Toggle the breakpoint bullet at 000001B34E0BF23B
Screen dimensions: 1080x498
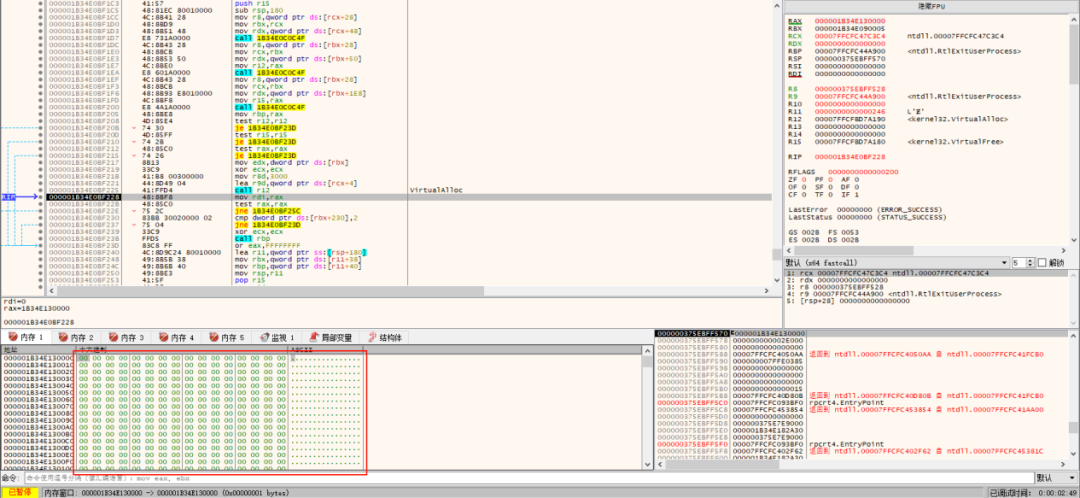coord(43,239)
